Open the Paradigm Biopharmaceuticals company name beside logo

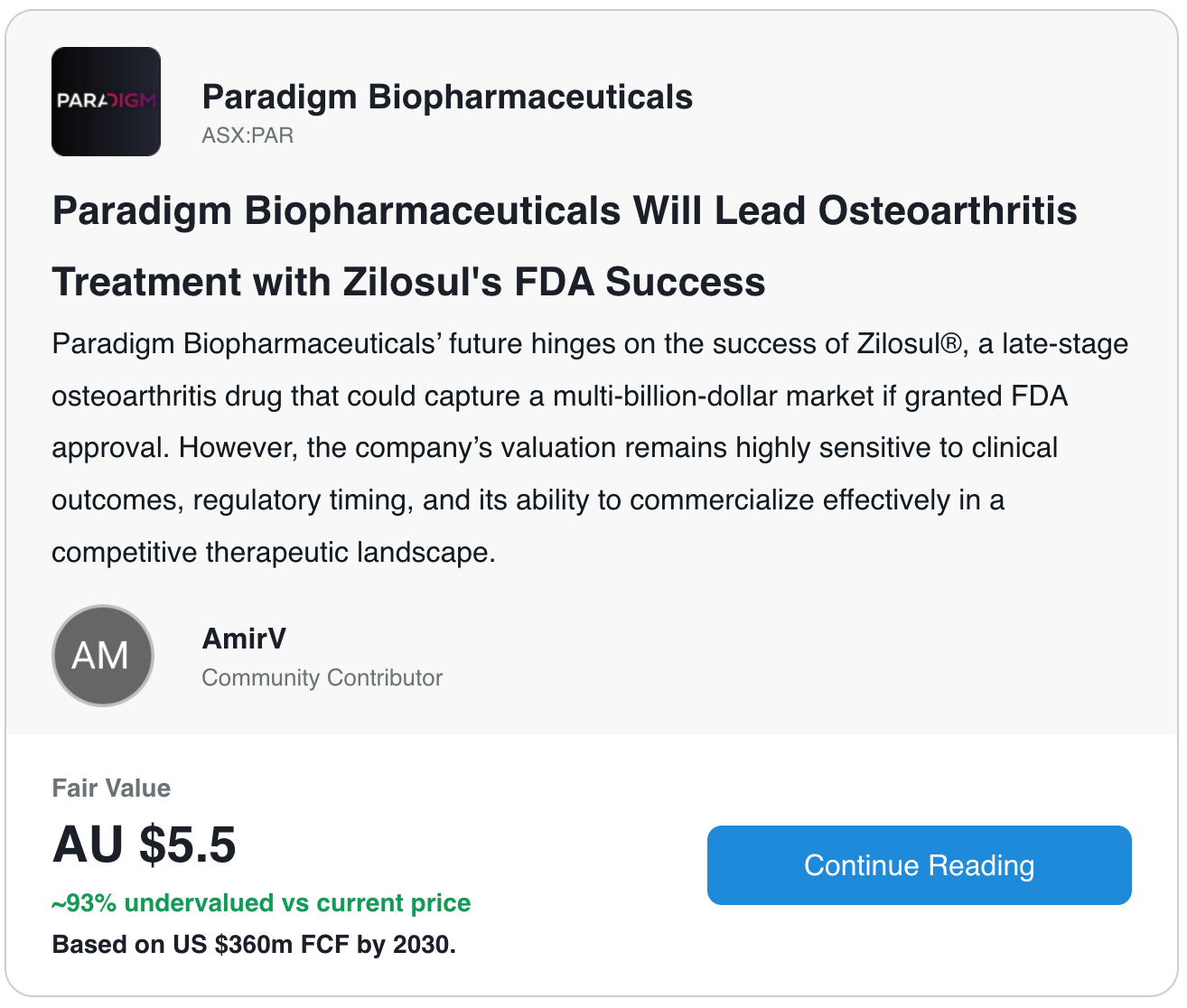click(447, 97)
